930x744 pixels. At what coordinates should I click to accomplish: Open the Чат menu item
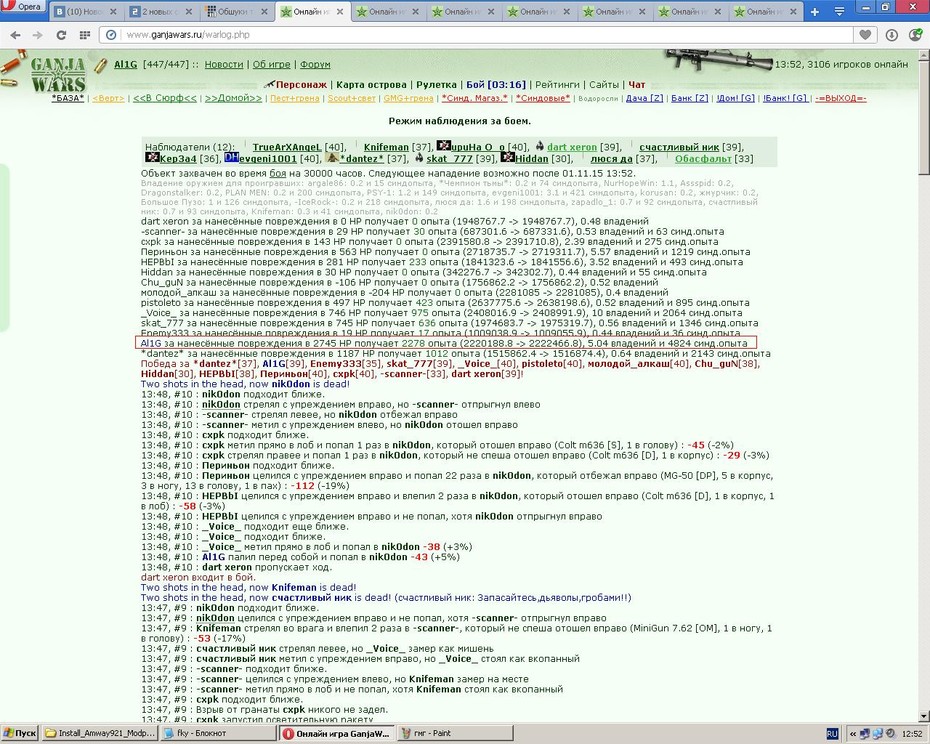click(636, 84)
